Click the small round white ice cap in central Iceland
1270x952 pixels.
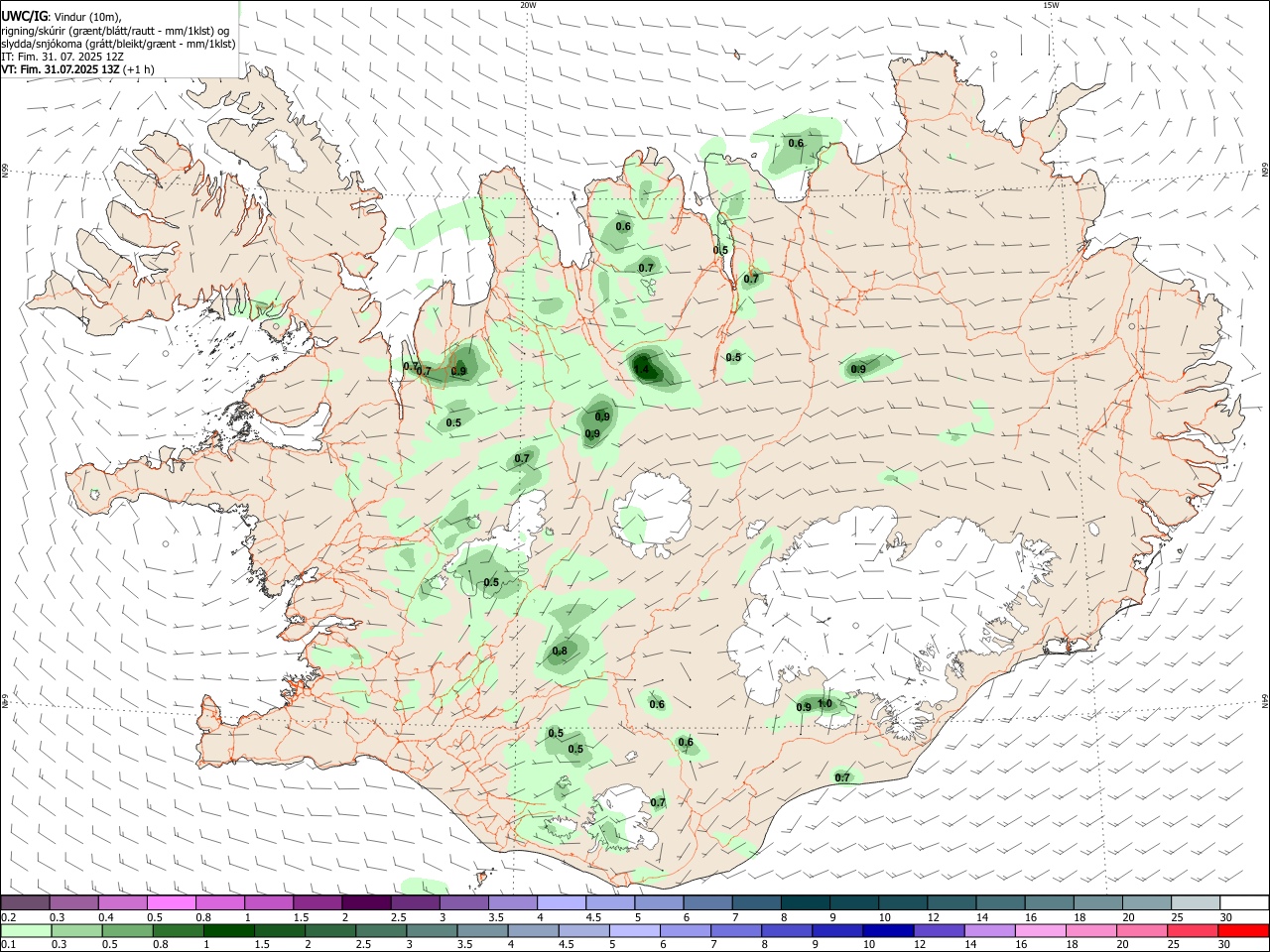(652, 515)
